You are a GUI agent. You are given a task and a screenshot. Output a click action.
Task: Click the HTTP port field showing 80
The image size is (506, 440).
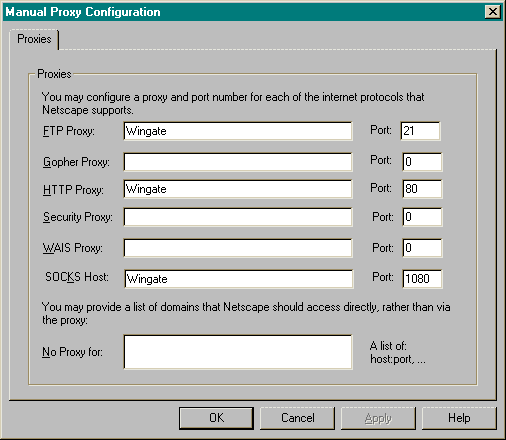tap(422, 189)
